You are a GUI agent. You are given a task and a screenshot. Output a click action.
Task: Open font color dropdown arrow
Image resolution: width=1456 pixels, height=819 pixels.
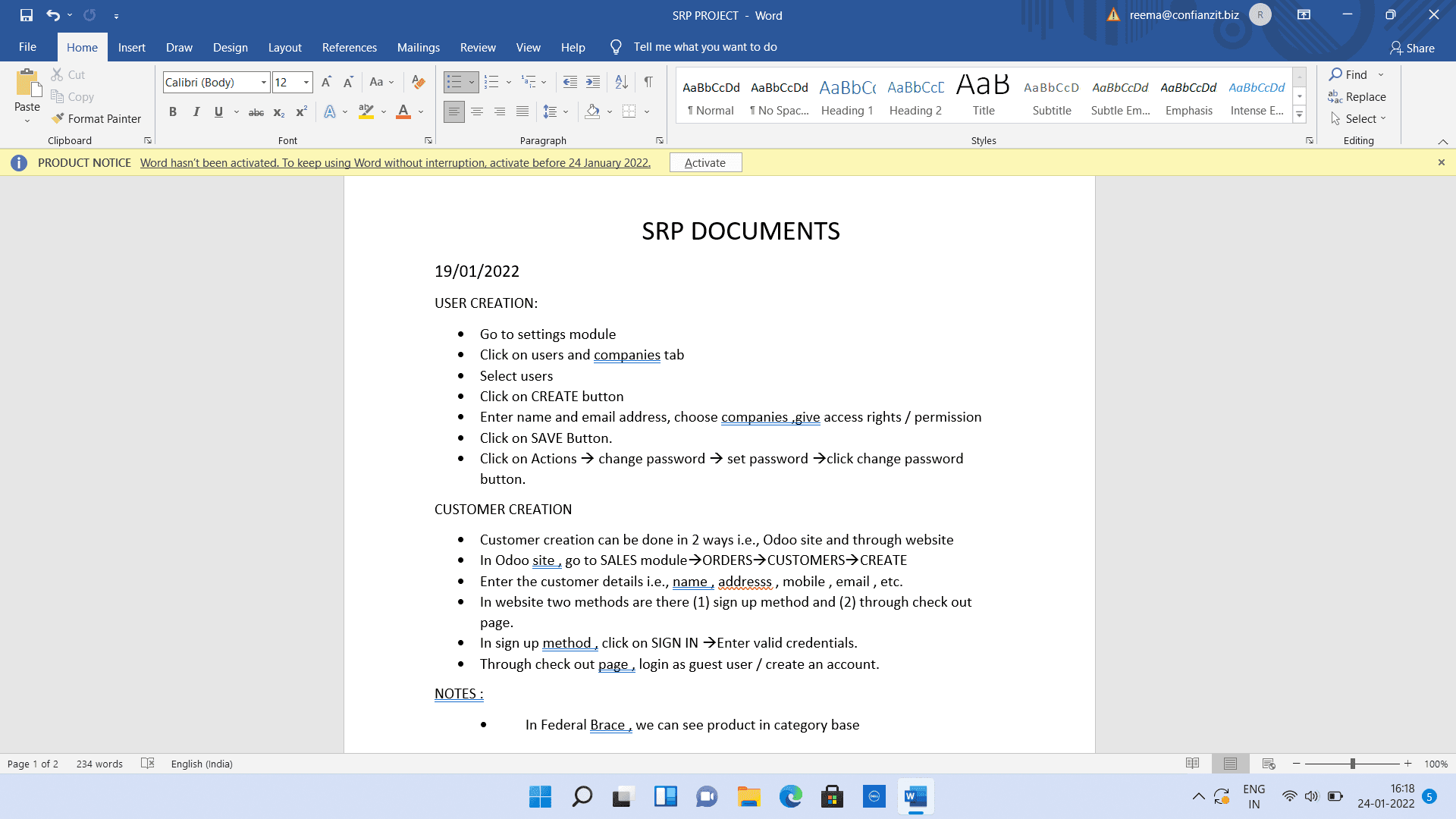(x=421, y=112)
